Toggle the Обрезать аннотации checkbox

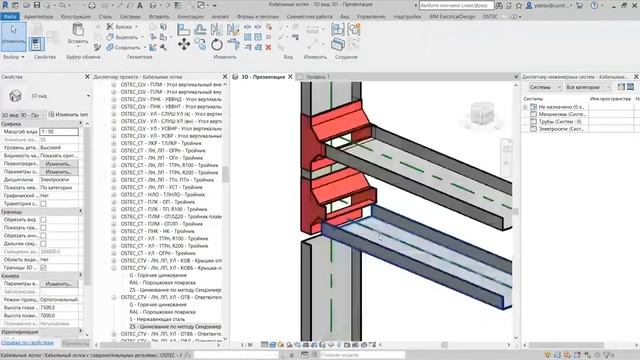[x=43, y=236]
